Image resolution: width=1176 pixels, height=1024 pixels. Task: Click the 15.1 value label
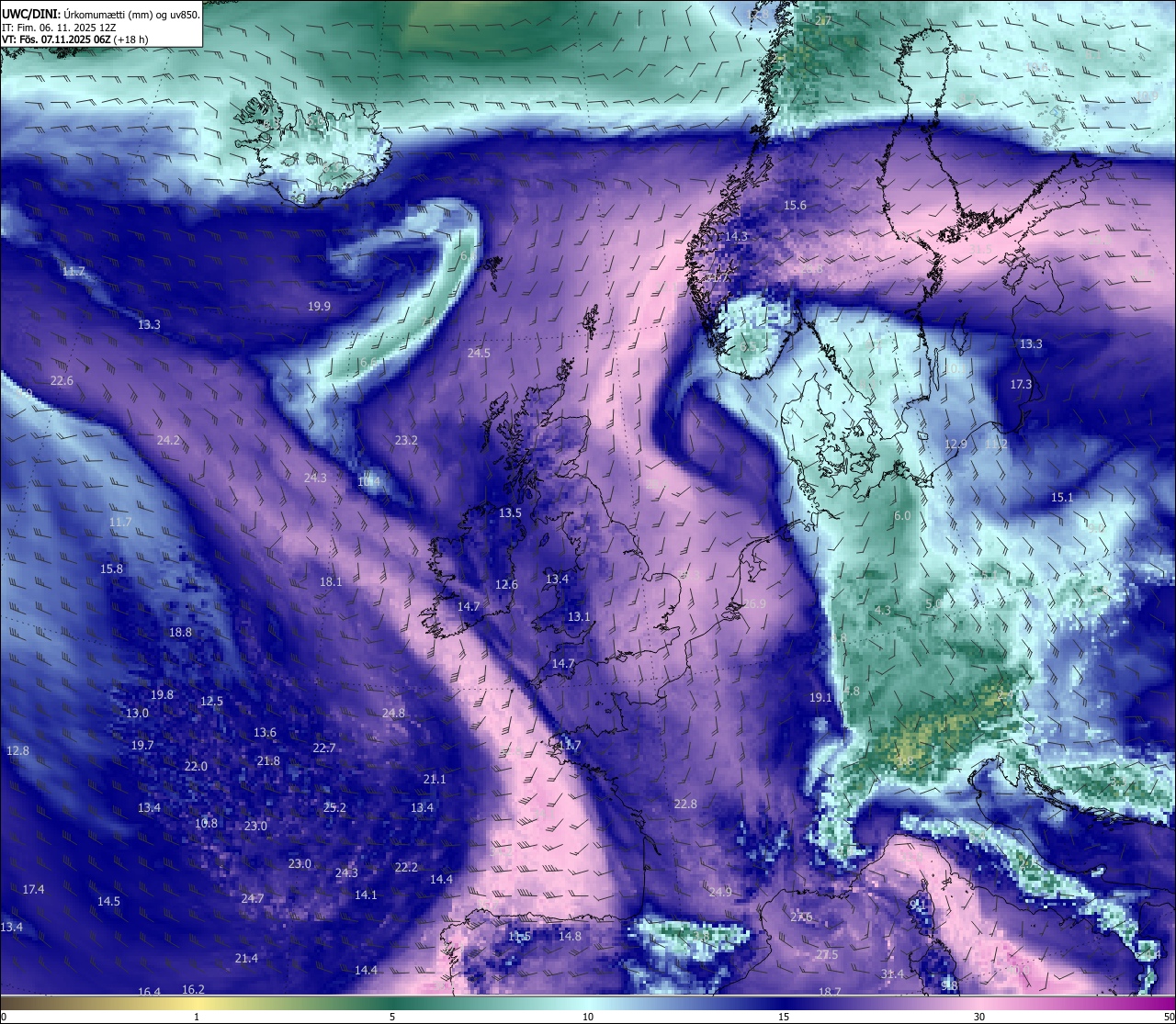(x=1061, y=498)
